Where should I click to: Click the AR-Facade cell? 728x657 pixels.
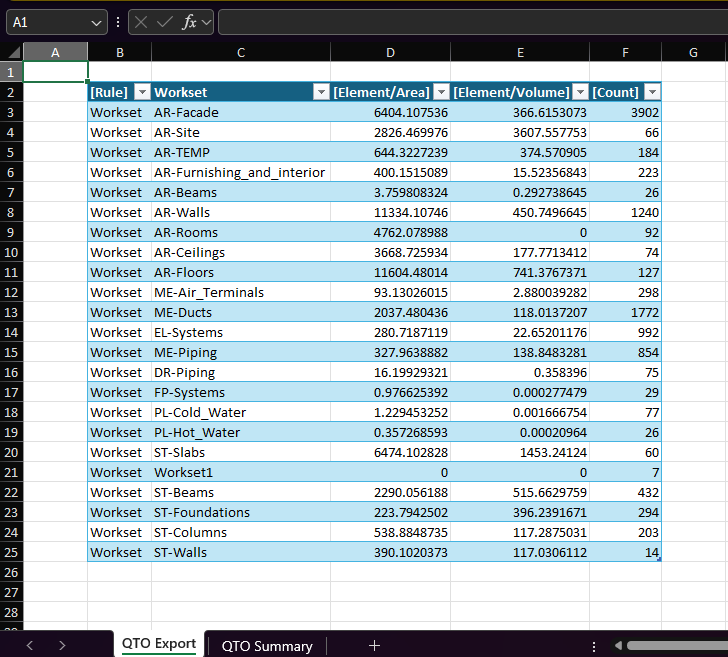tap(241, 112)
